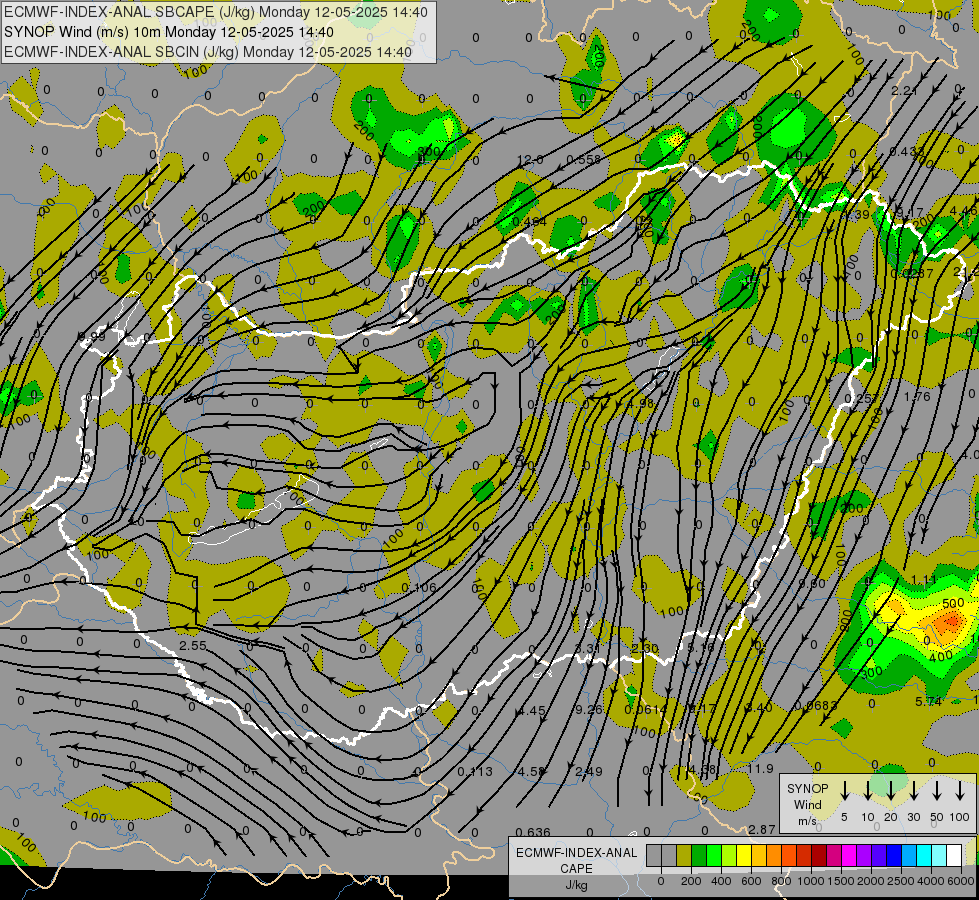Select the orange CAPE legend swatch
This screenshot has height=900, width=979.
coord(774,856)
